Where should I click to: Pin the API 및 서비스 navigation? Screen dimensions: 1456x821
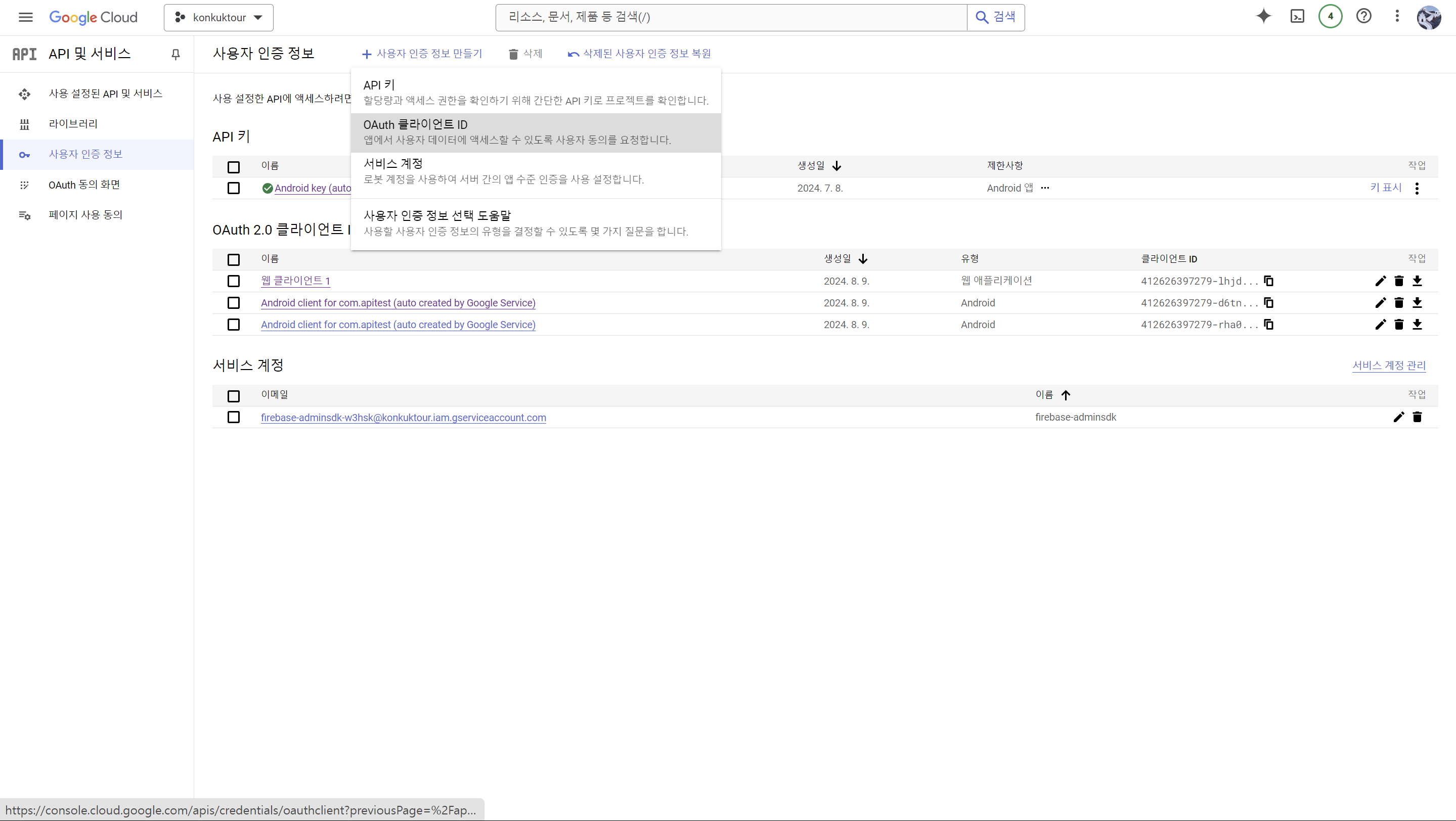click(175, 54)
